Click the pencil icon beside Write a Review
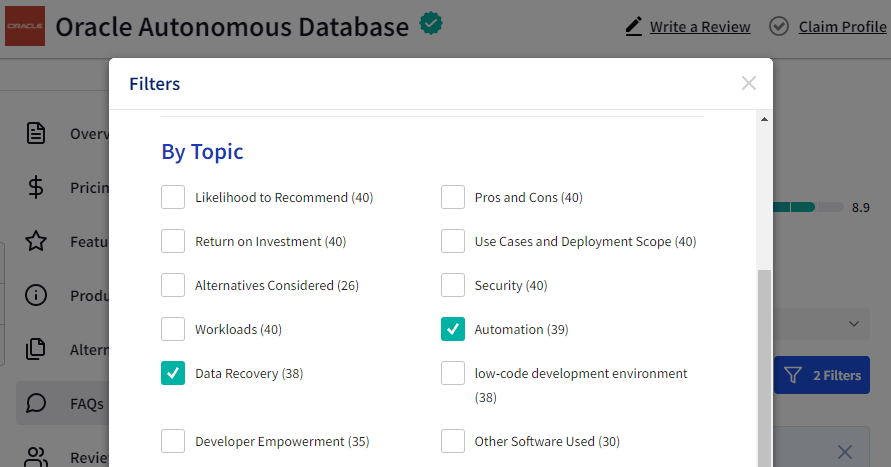This screenshot has height=467, width=891. pos(634,26)
